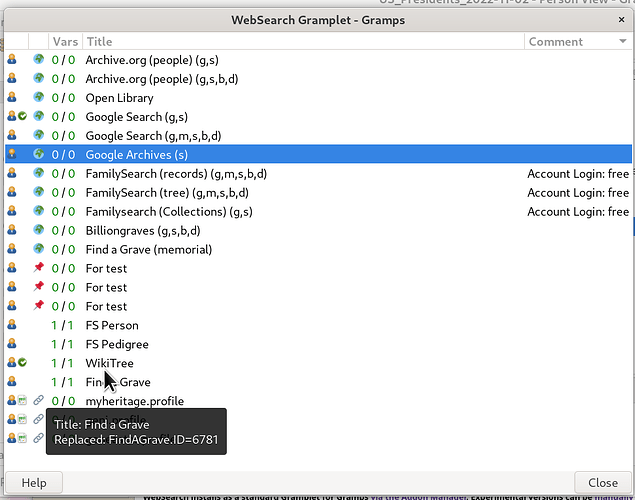Viewport: 635px width, 500px height.
Task: Click the 1 / 1 vars value for WikiTree
Action: (63, 363)
